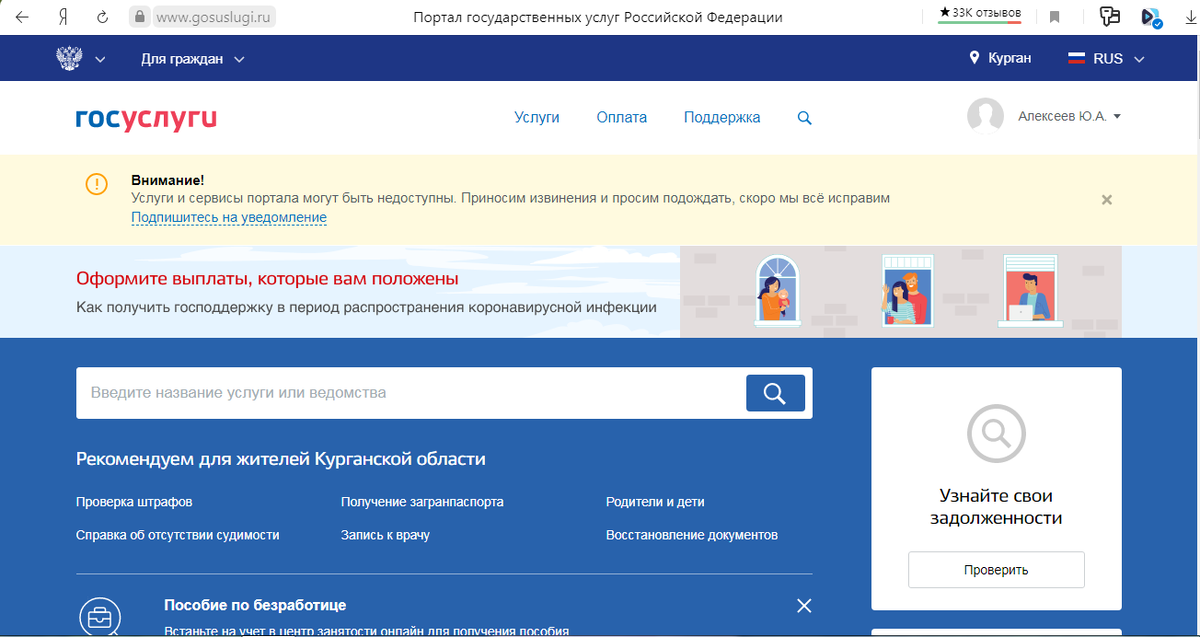Dismiss the Внимание warning banner
The height and width of the screenshot is (637, 1200).
click(1106, 199)
